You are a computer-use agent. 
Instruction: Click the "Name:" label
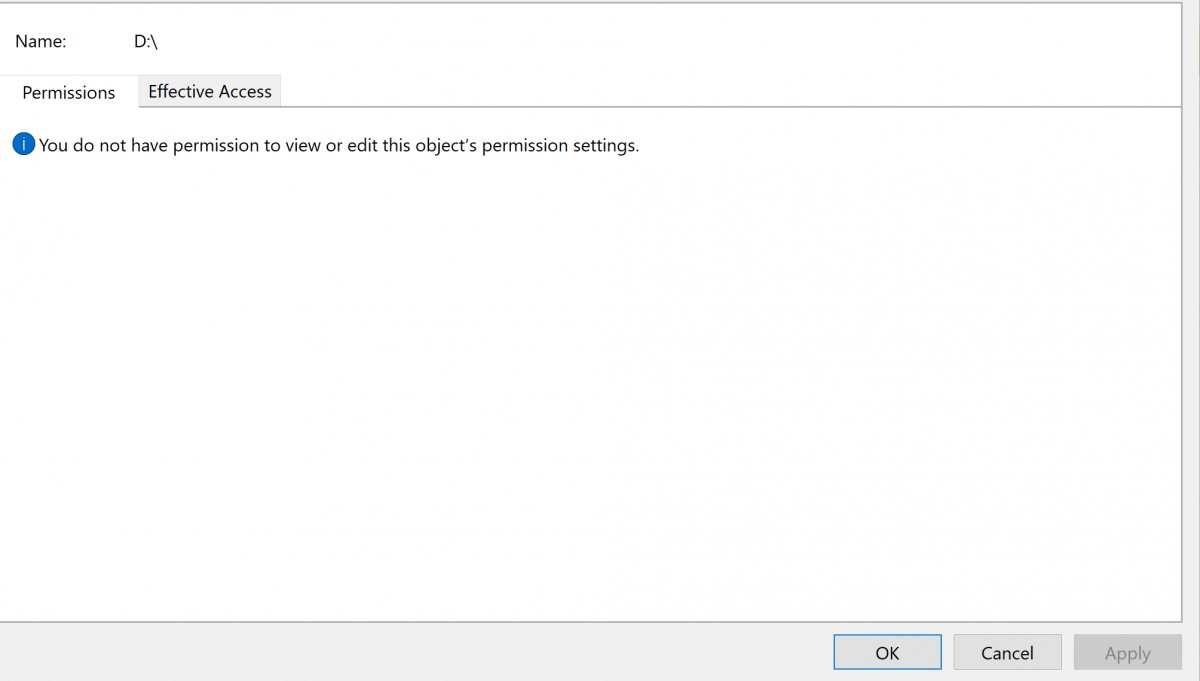[41, 42]
